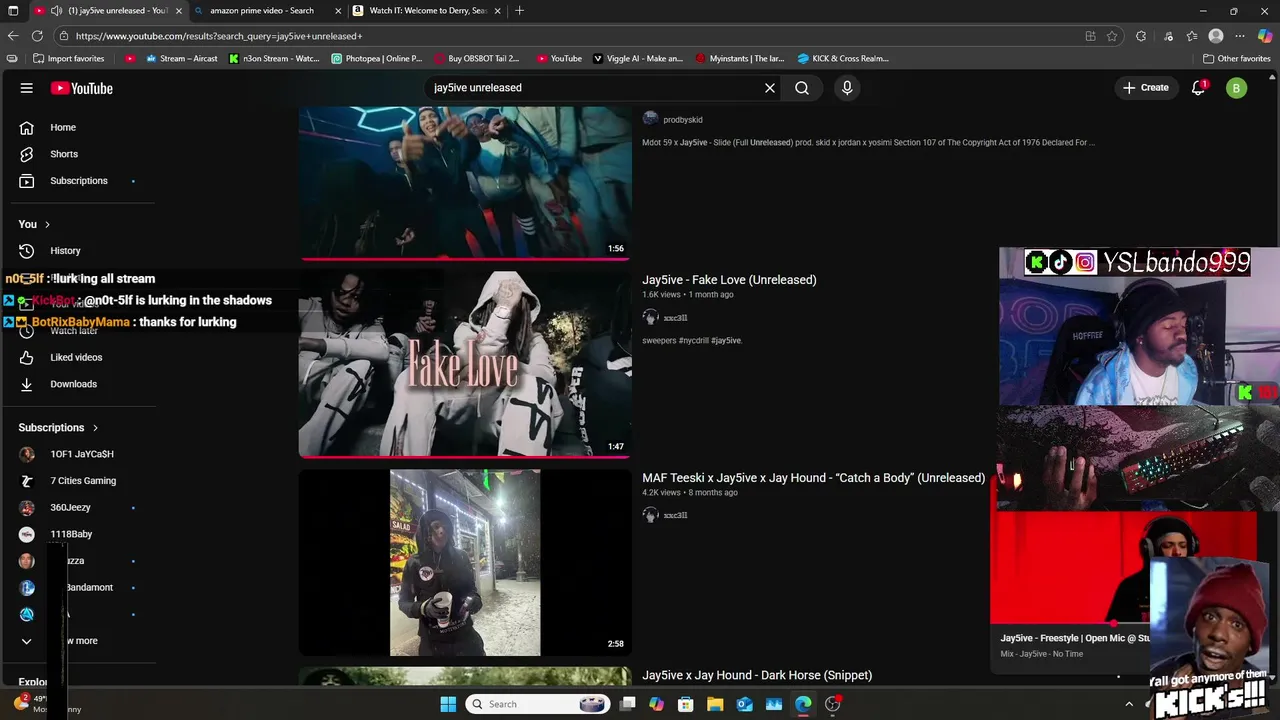The height and width of the screenshot is (720, 1280).
Task: Show hidden system tray icons chevron
Action: point(1129,704)
